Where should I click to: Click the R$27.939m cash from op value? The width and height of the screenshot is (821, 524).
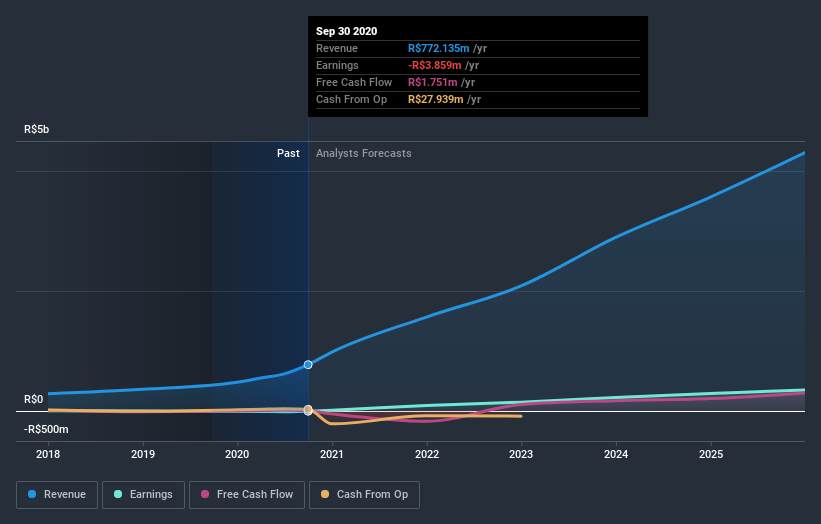coord(436,99)
